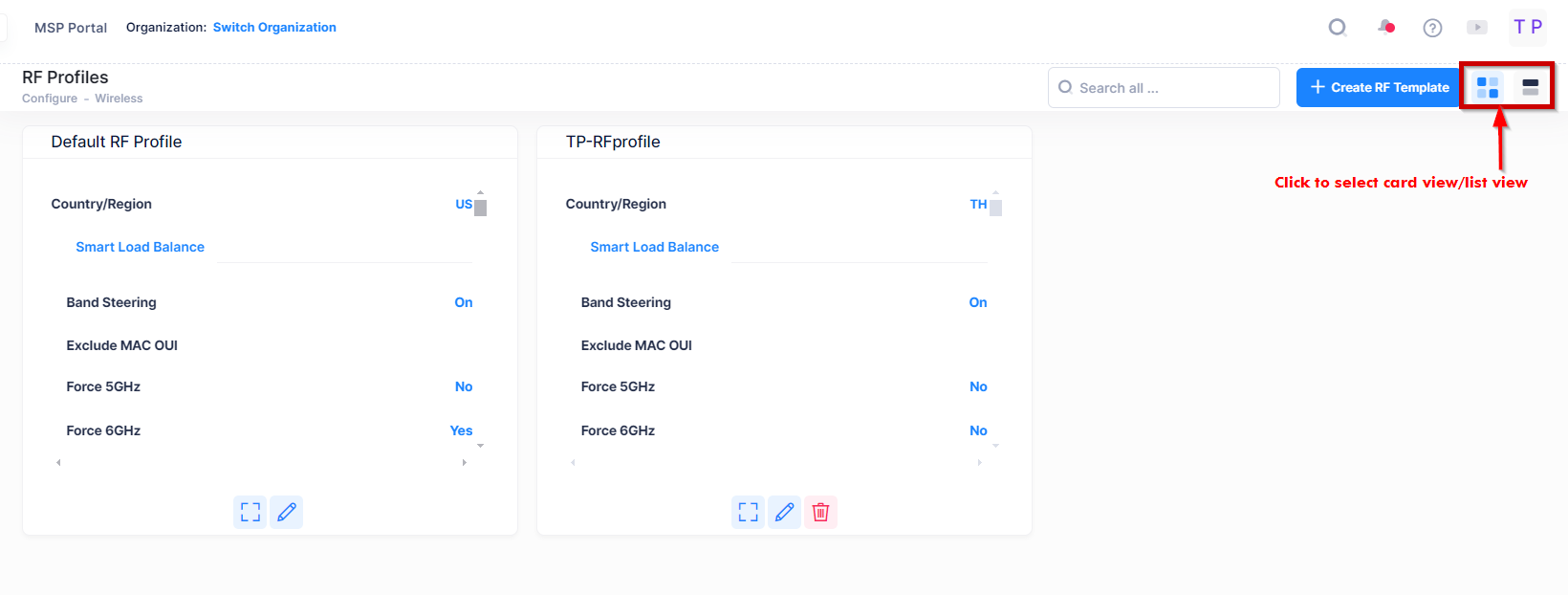This screenshot has width=1568, height=595.
Task: Click the video tutorial play icon
Action: (x=1477, y=27)
